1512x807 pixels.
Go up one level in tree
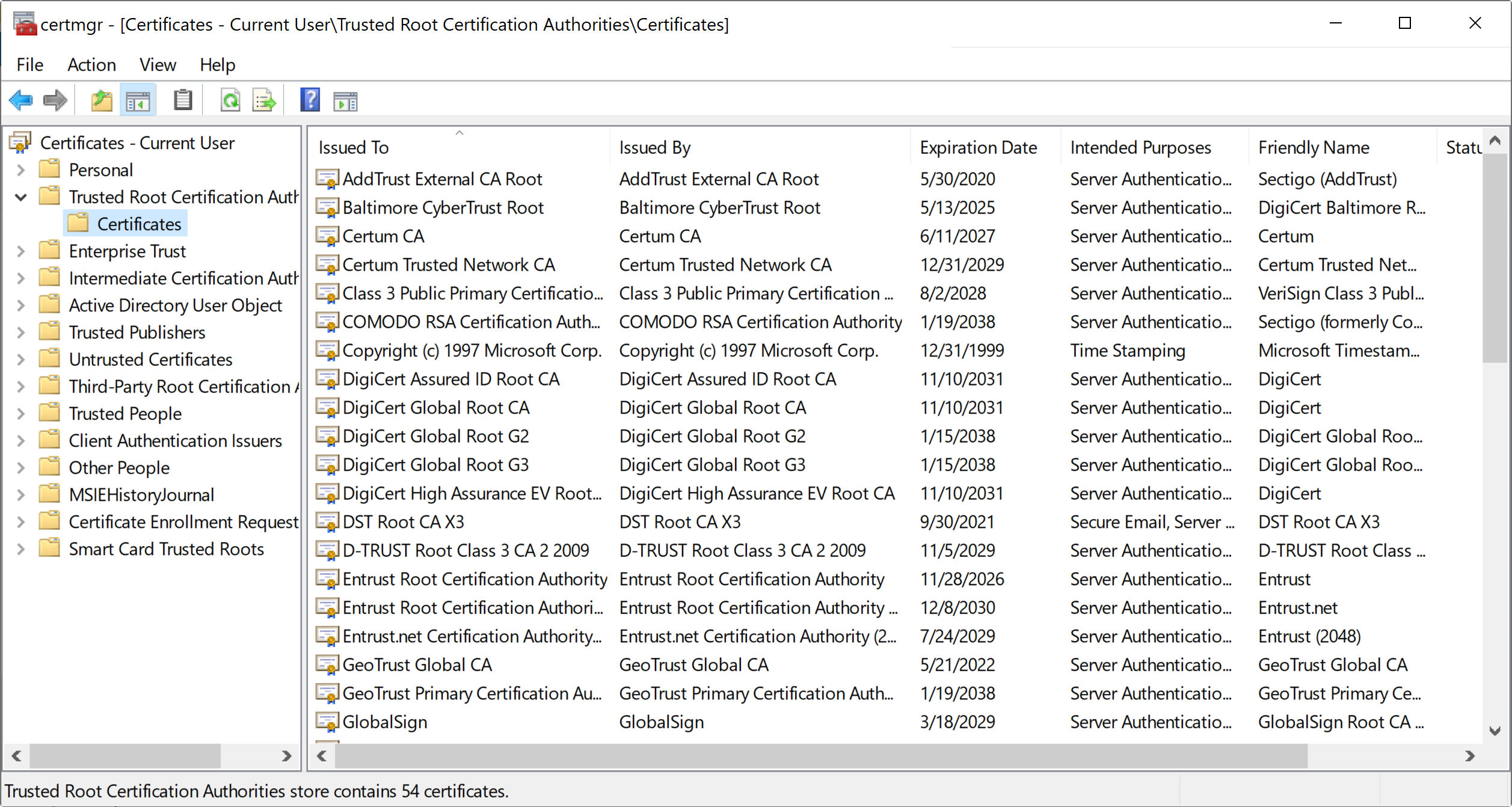point(102,100)
